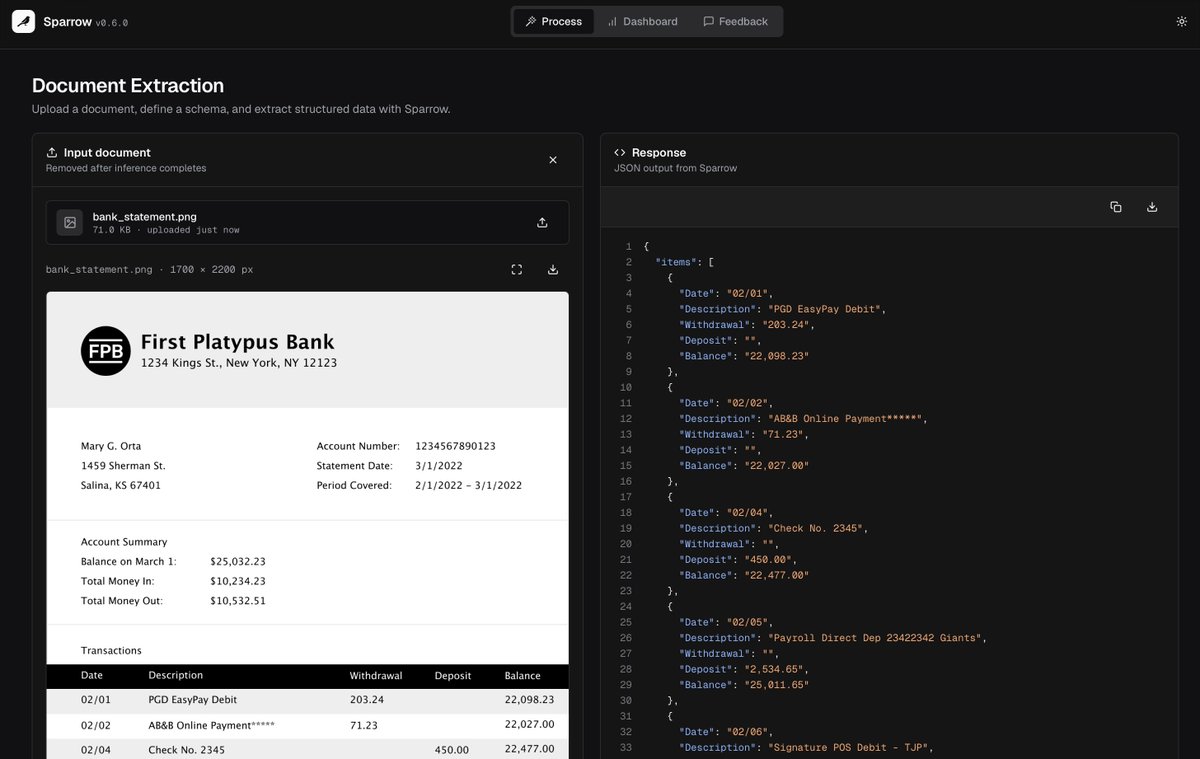The image size is (1200, 759).
Task: Download the bank statement preview image
Action: point(553,269)
